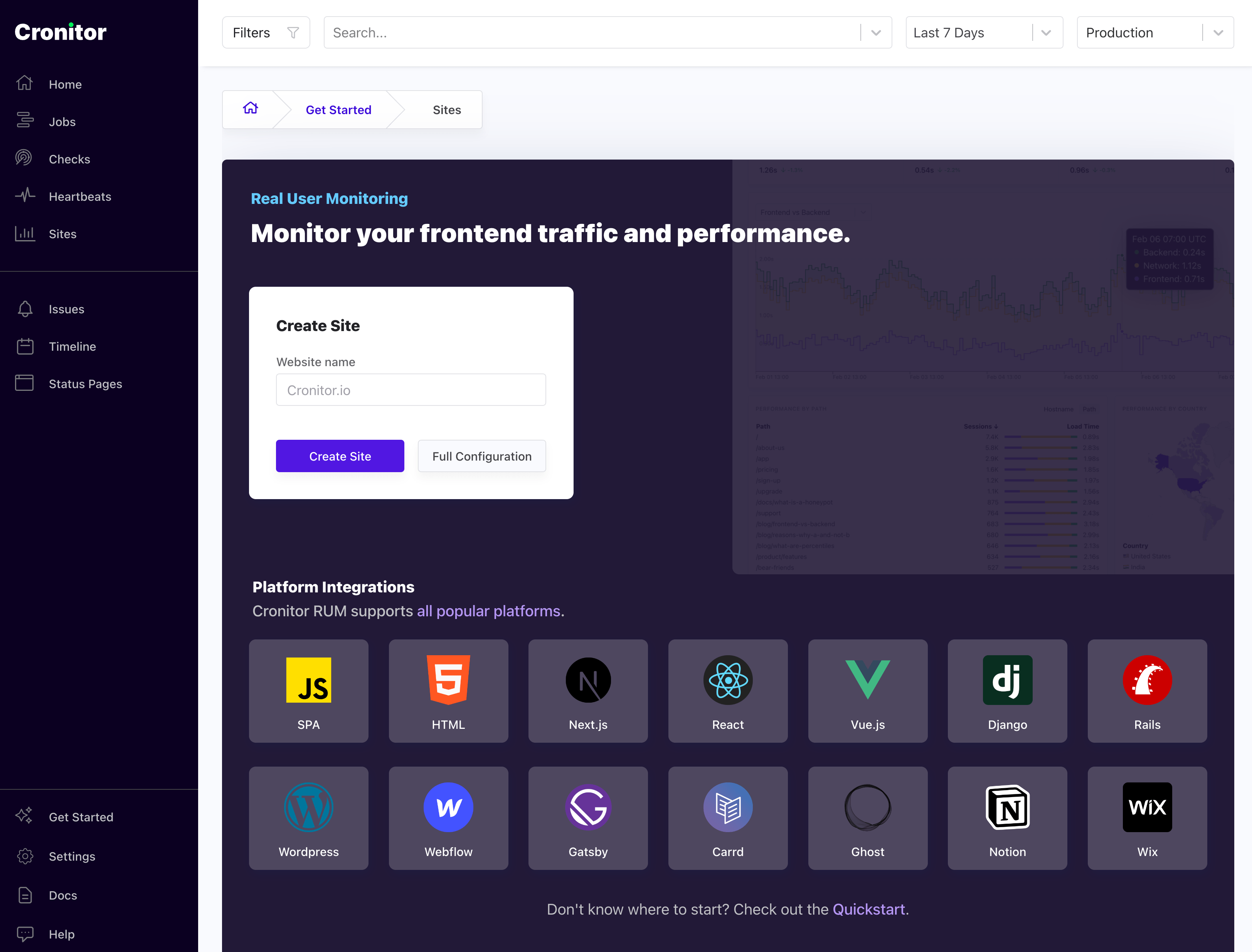Expand the Production environment dropdown
This screenshot has height=952, width=1252.
[1217, 32]
